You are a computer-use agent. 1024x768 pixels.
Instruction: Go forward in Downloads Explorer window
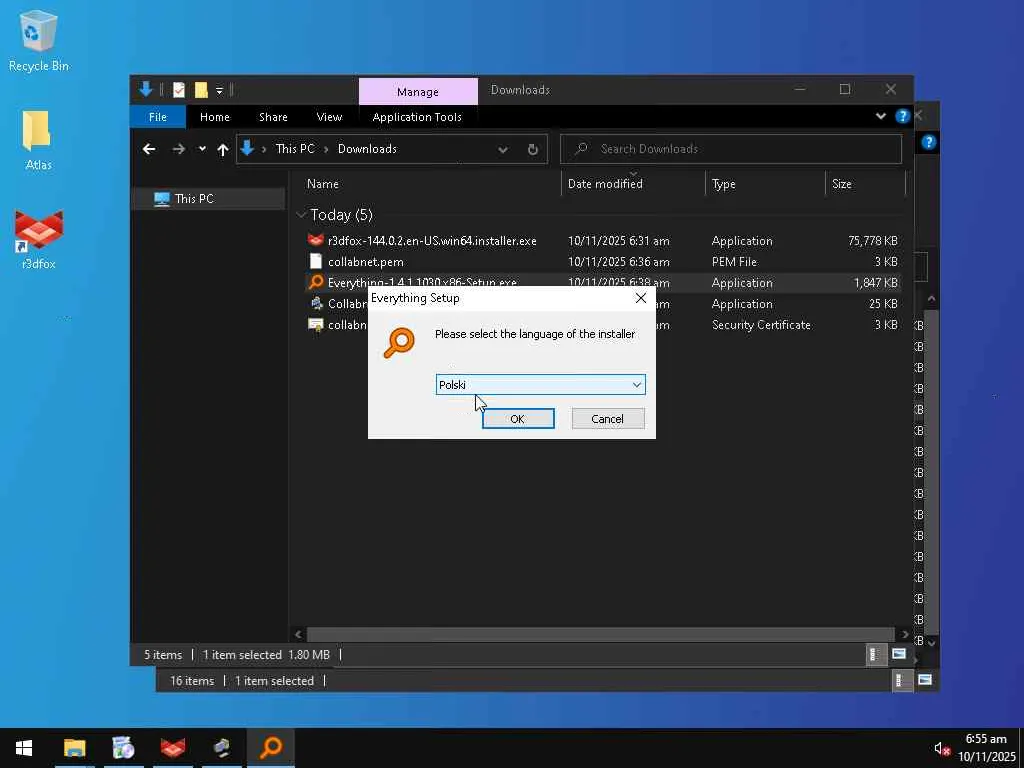pos(178,149)
